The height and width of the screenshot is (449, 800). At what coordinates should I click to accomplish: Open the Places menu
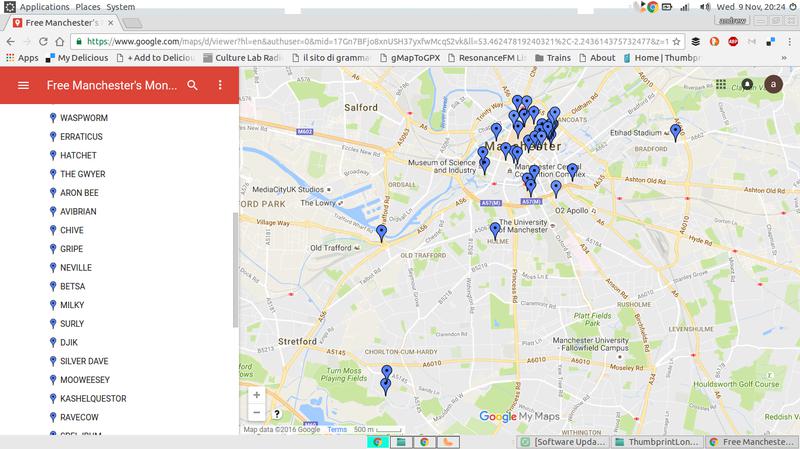[x=88, y=7]
